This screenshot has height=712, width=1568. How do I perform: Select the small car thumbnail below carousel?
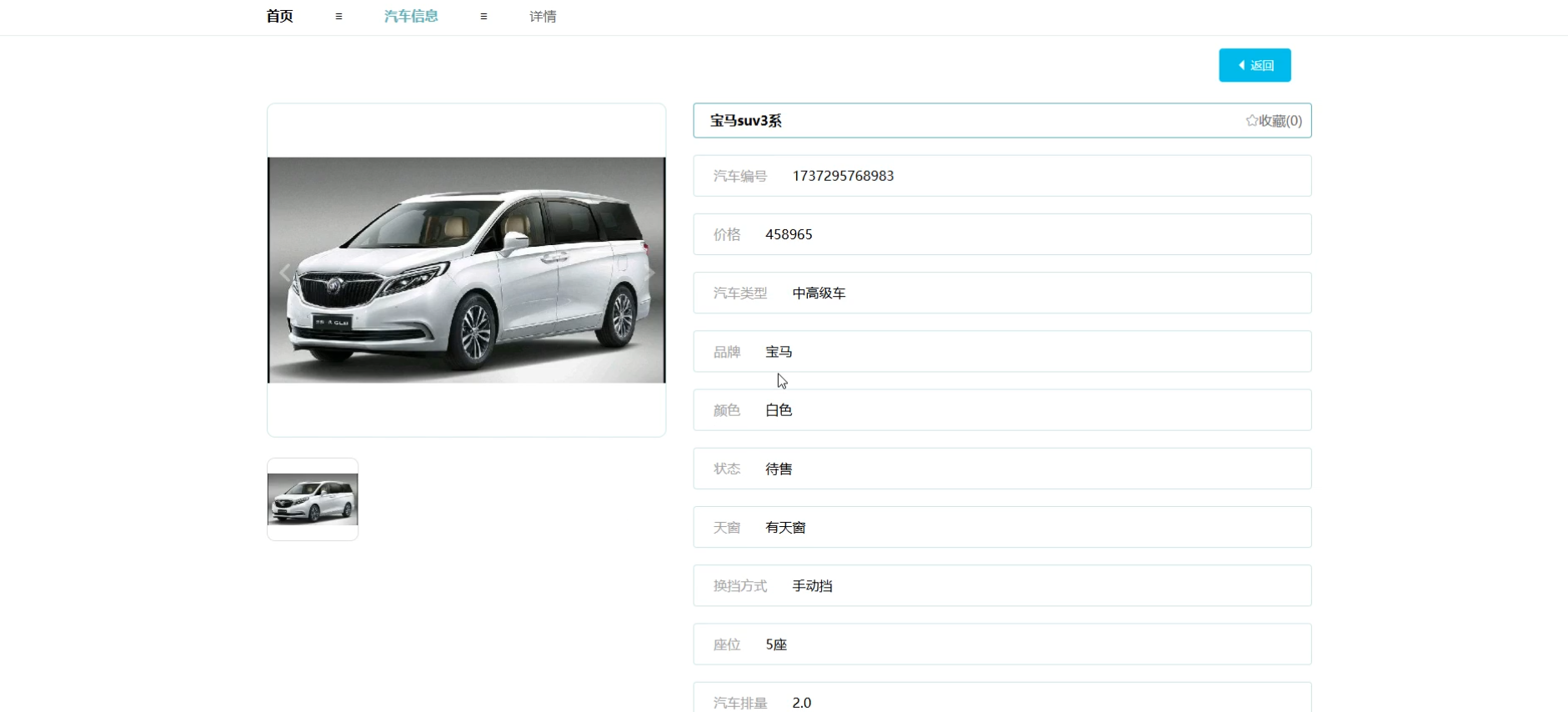click(313, 499)
